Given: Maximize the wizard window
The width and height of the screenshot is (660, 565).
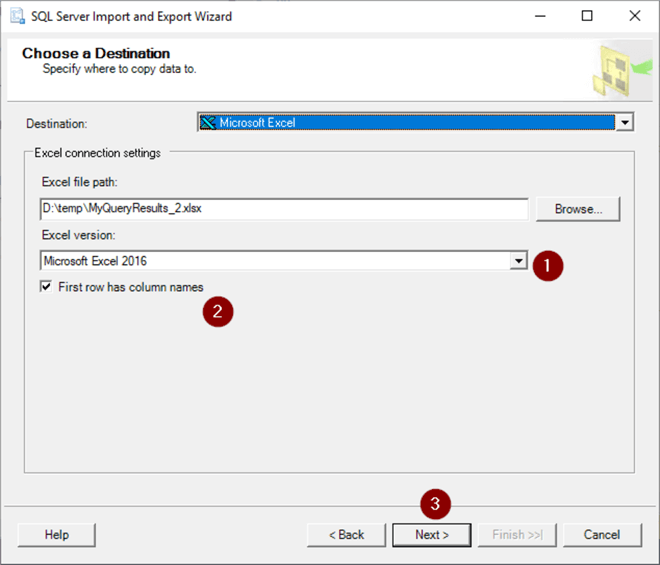Looking at the screenshot, I should pyautogui.click(x=587, y=16).
